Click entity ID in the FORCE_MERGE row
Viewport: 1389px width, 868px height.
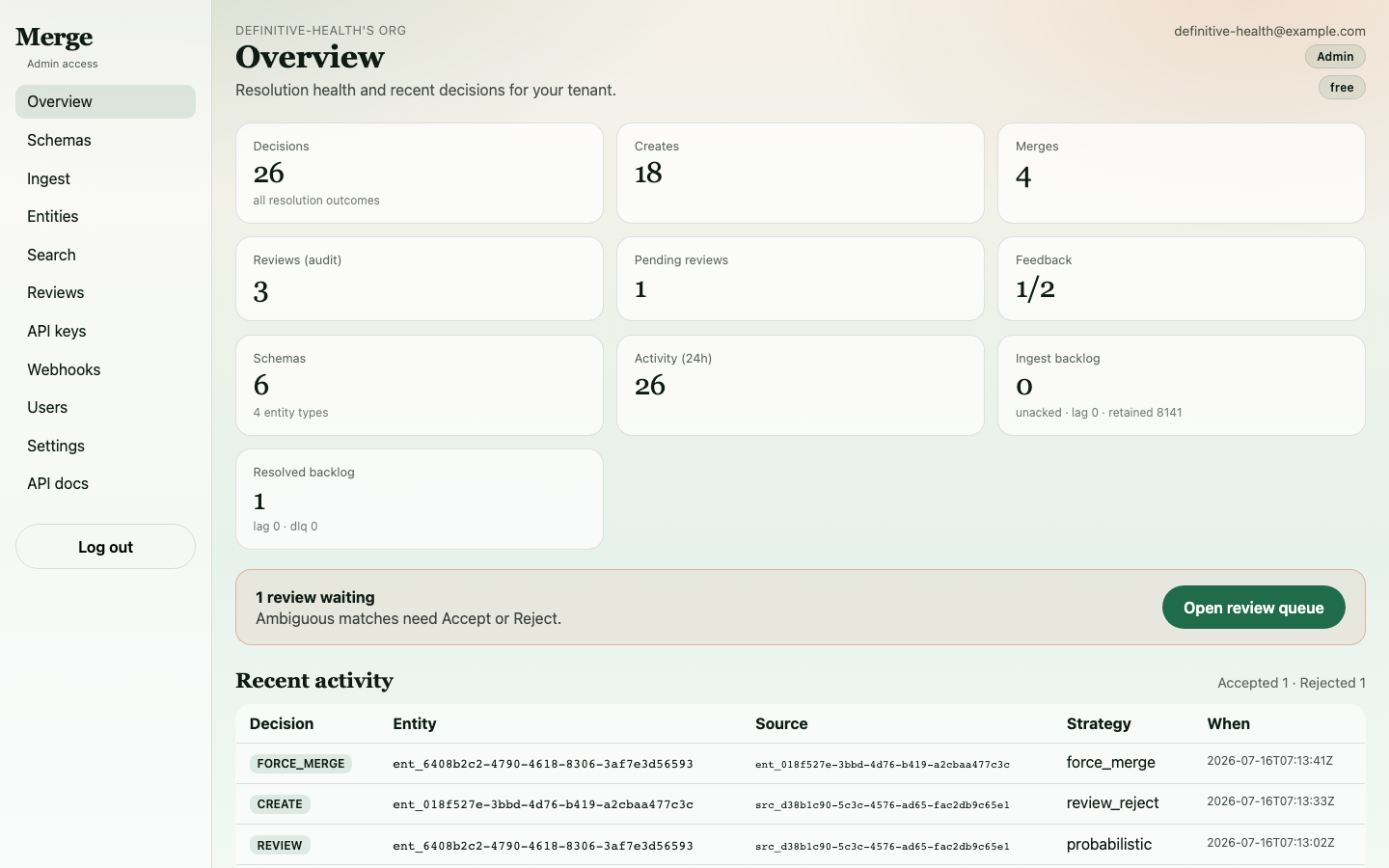click(543, 764)
